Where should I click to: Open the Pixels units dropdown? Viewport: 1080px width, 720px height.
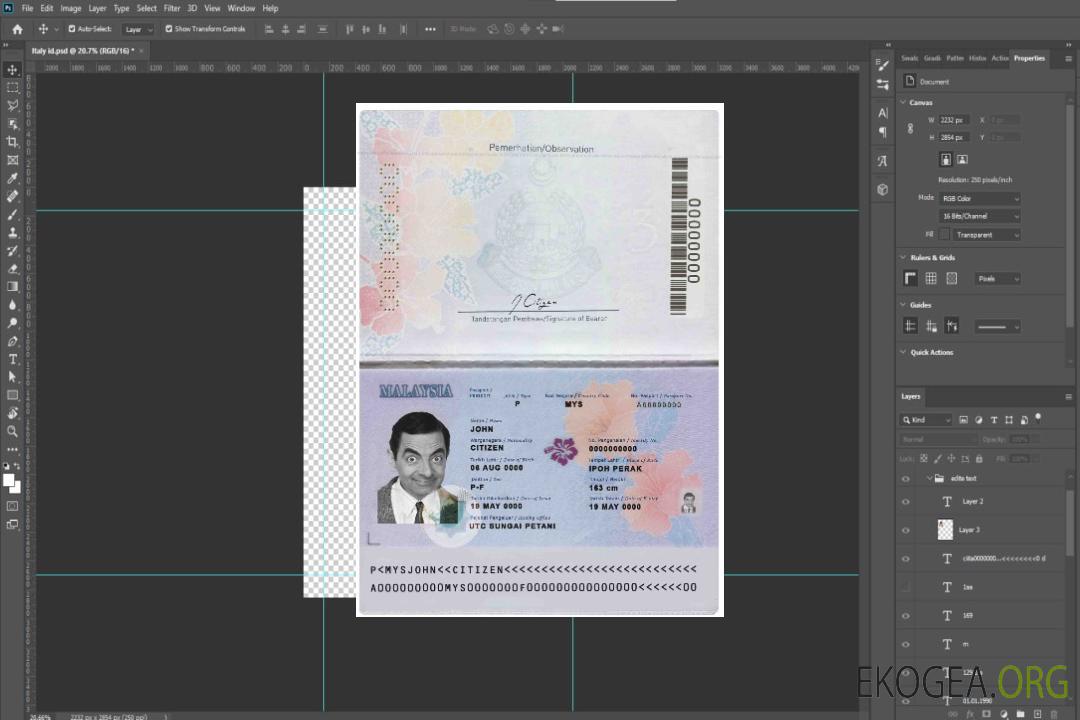pos(997,279)
